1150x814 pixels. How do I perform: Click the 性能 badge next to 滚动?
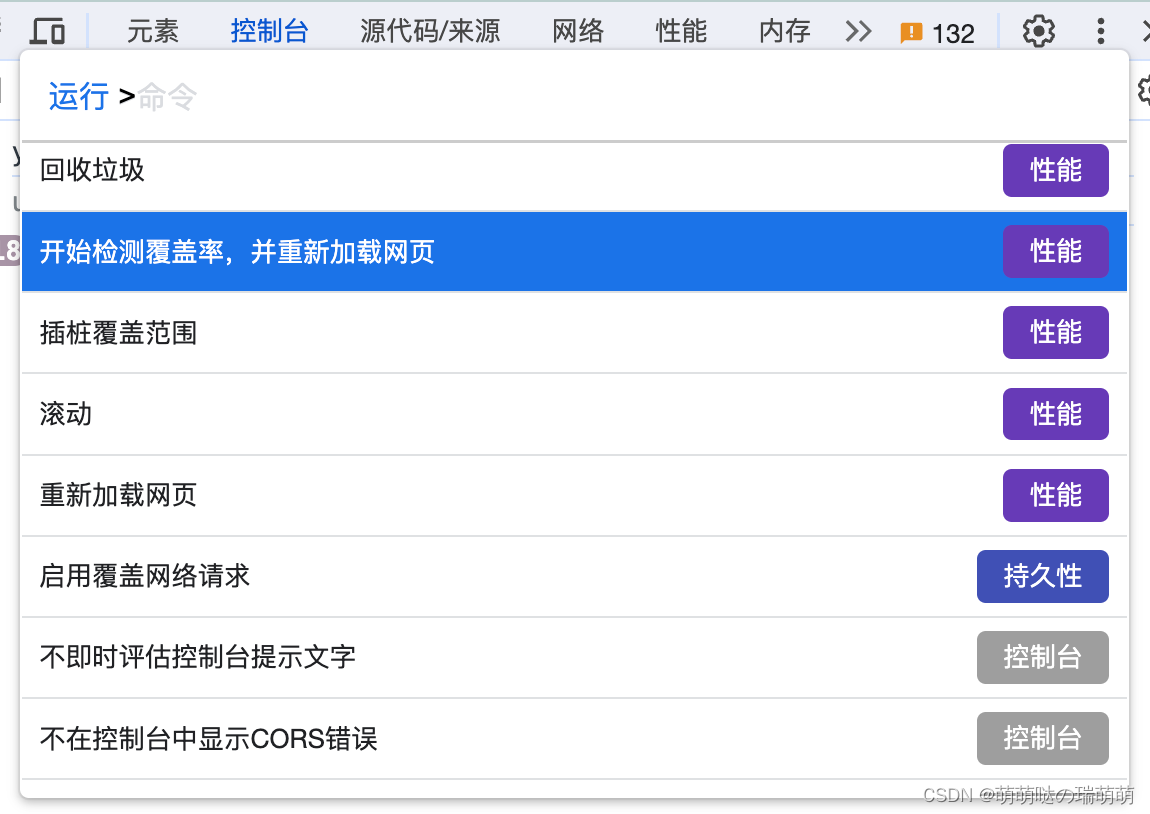point(1056,413)
